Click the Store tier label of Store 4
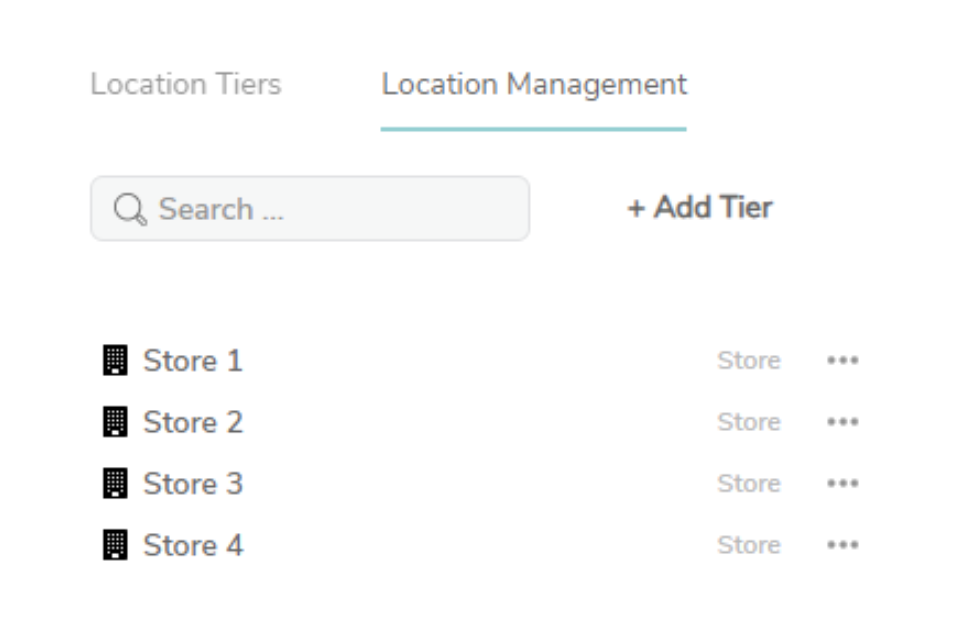This screenshot has height=618, width=964. click(749, 545)
